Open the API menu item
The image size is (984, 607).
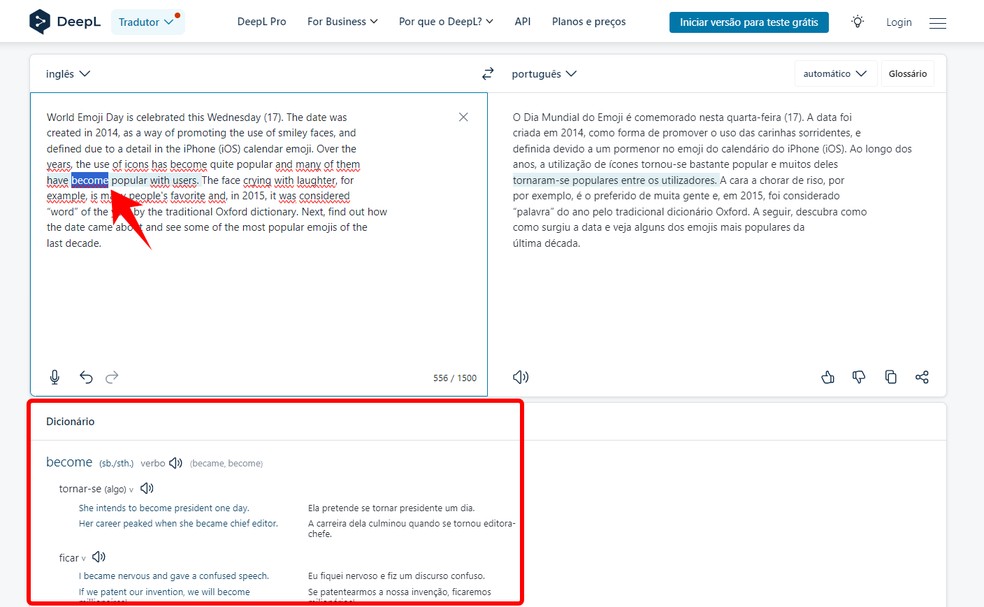523,21
